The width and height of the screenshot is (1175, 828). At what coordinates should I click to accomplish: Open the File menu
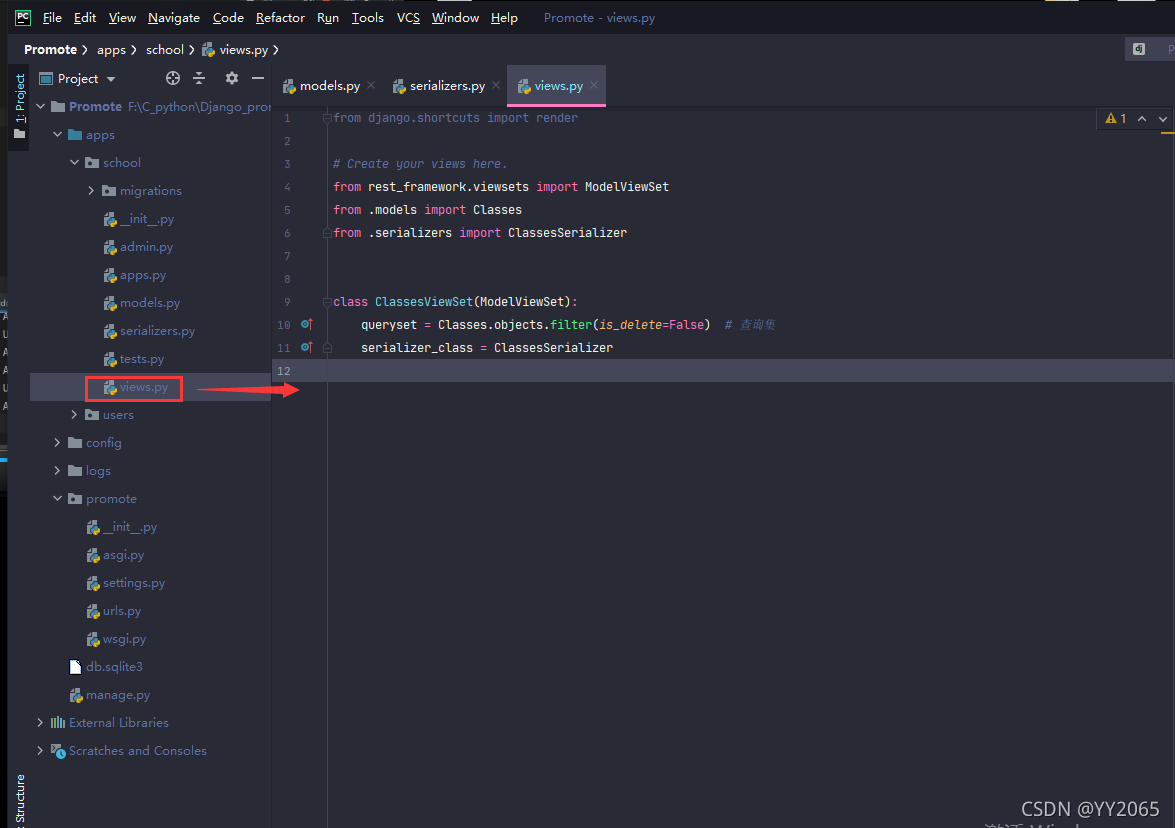pos(52,17)
